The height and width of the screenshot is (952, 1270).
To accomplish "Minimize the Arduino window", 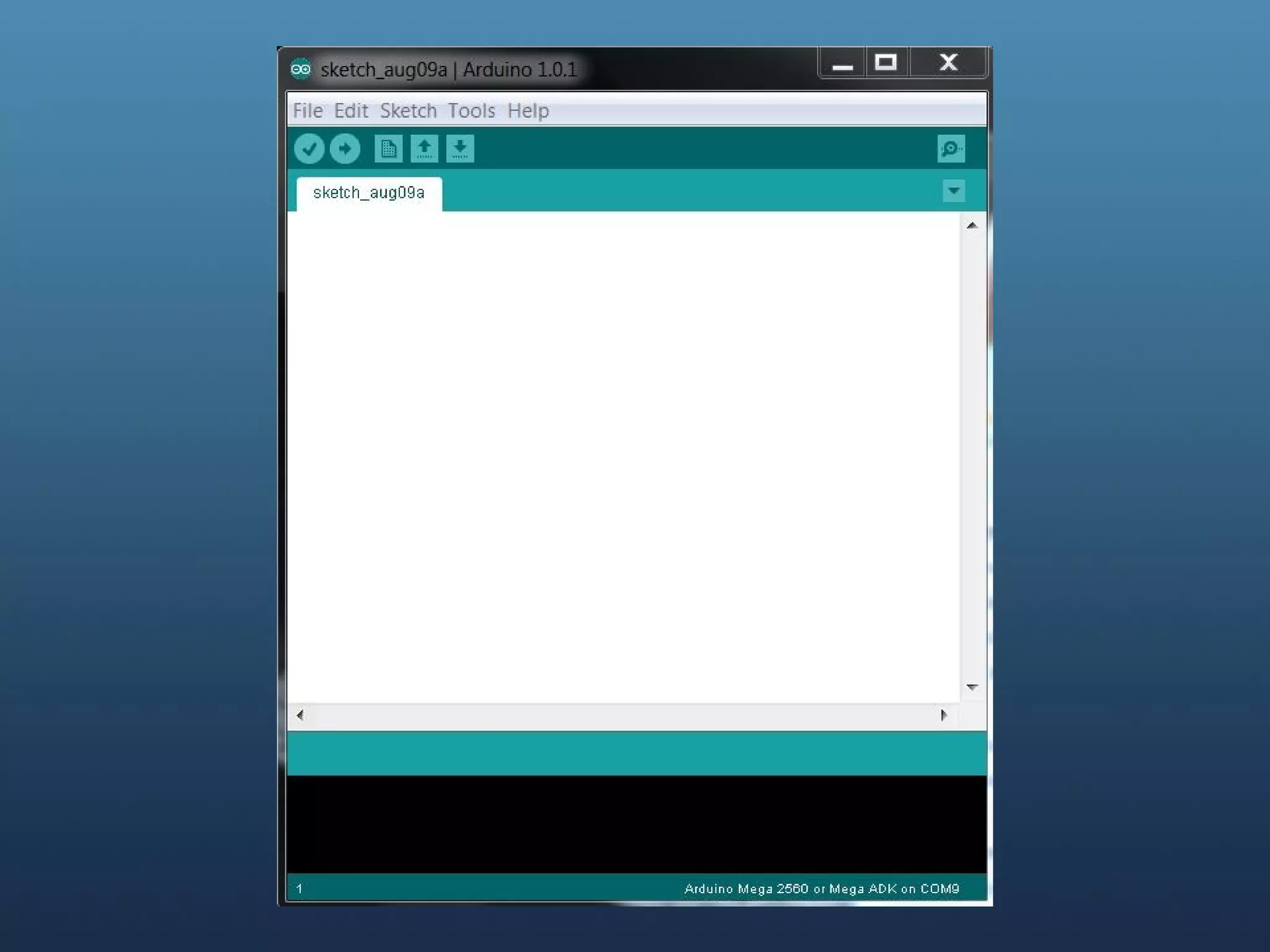I will pyautogui.click(x=842, y=63).
